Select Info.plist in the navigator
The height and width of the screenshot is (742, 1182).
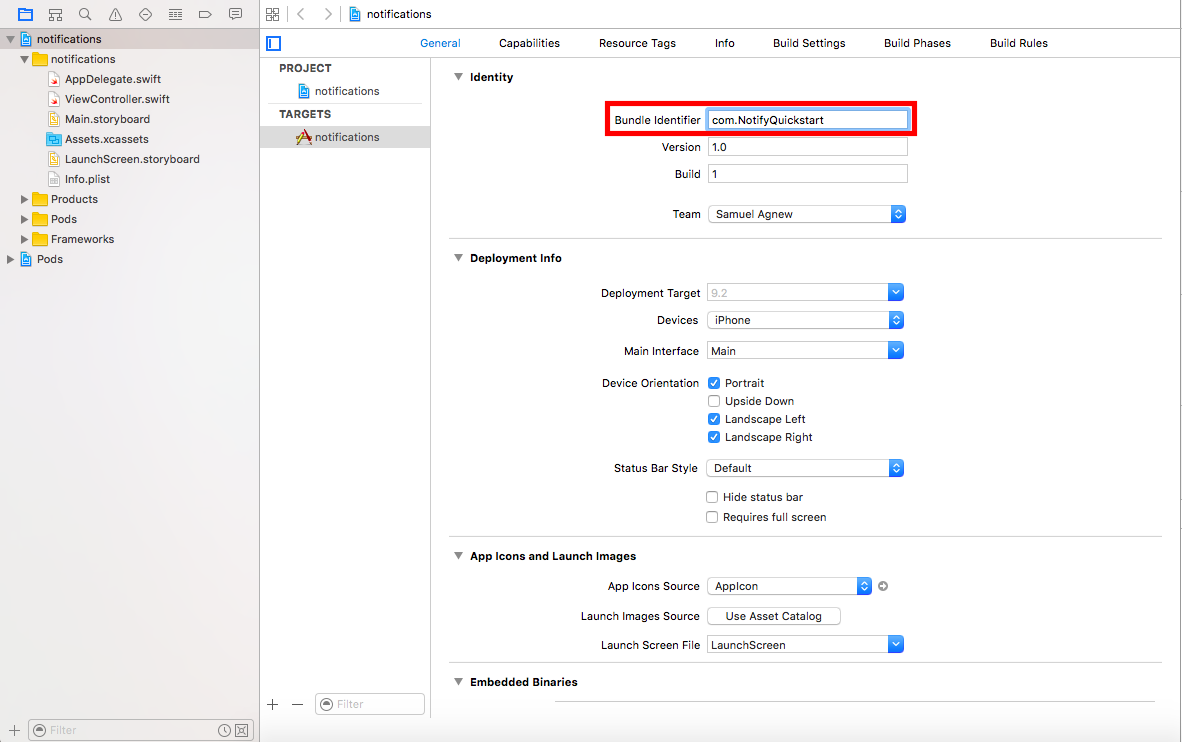click(x=87, y=179)
